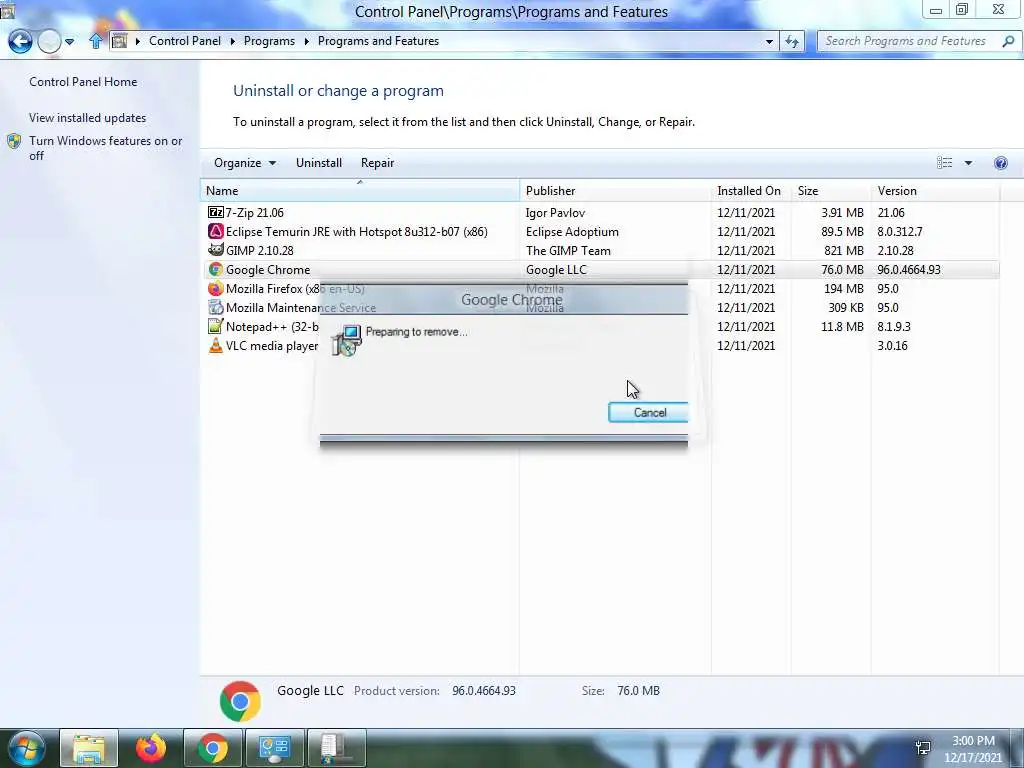Select Eclipse Temurin JRE with Hotspot entry
This screenshot has width=1024, height=768.
pyautogui.click(x=357, y=232)
